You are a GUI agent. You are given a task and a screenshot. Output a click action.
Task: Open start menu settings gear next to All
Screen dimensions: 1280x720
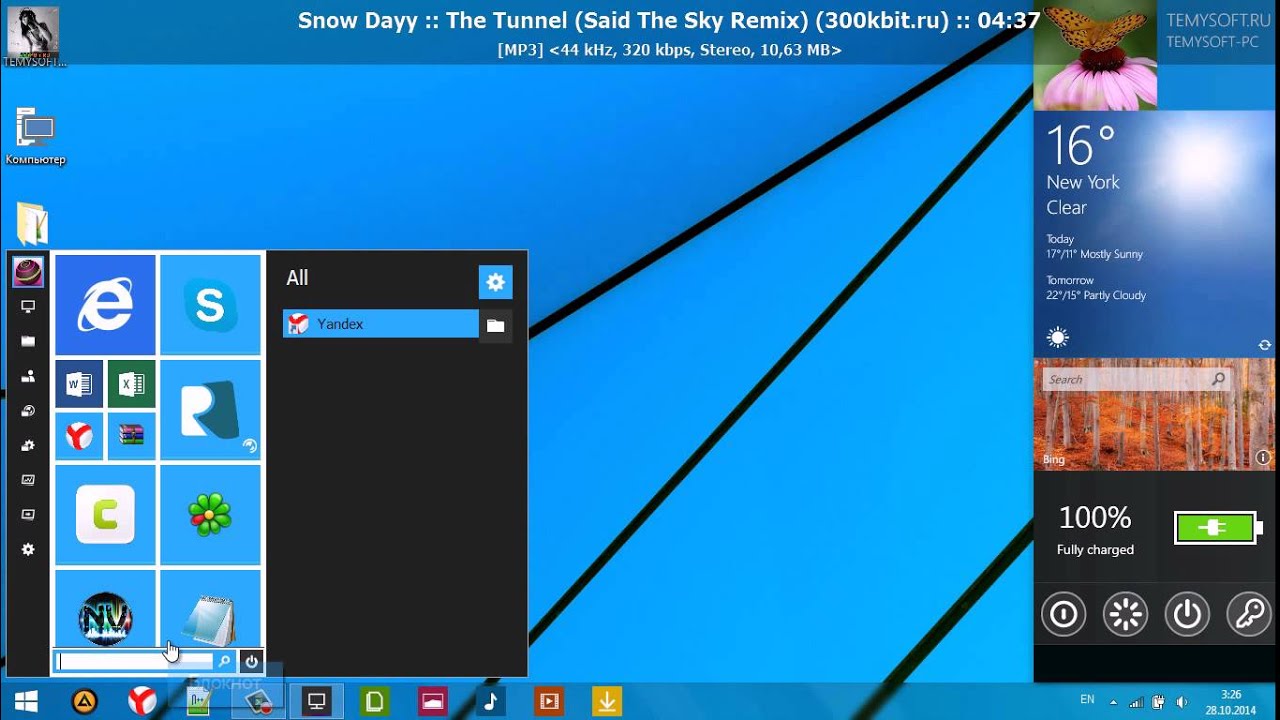pos(495,282)
